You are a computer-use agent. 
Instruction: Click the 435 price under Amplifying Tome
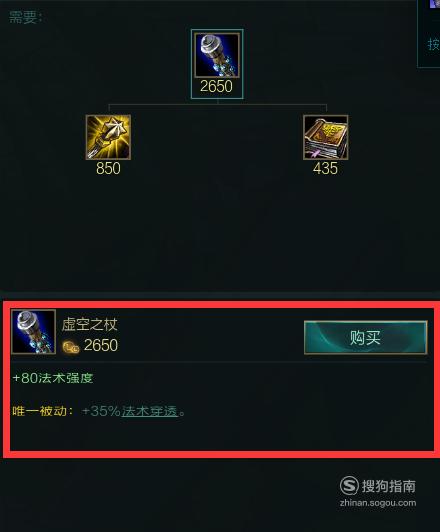click(x=325, y=168)
